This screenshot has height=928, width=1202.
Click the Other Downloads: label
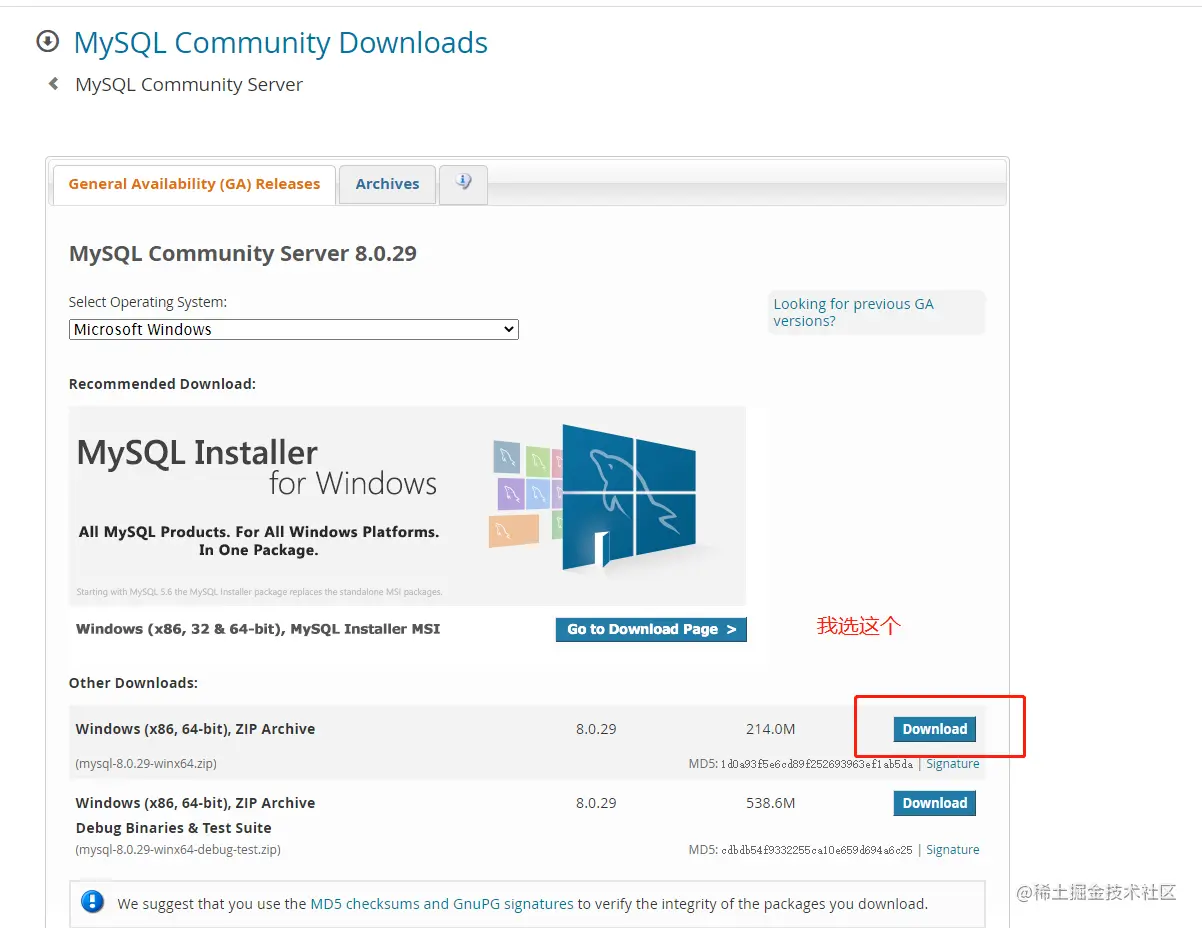tap(133, 683)
